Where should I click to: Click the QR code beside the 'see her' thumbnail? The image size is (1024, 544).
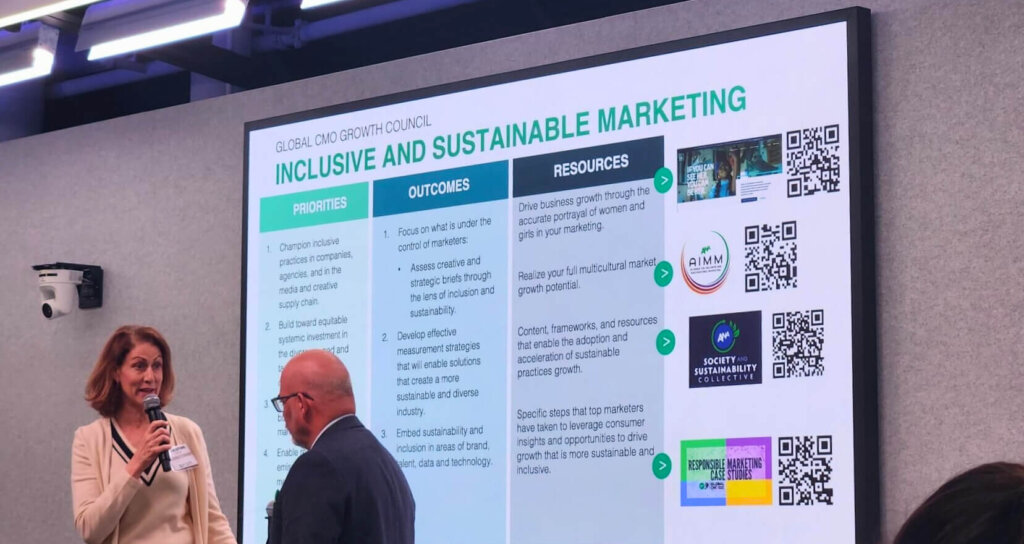coord(813,161)
